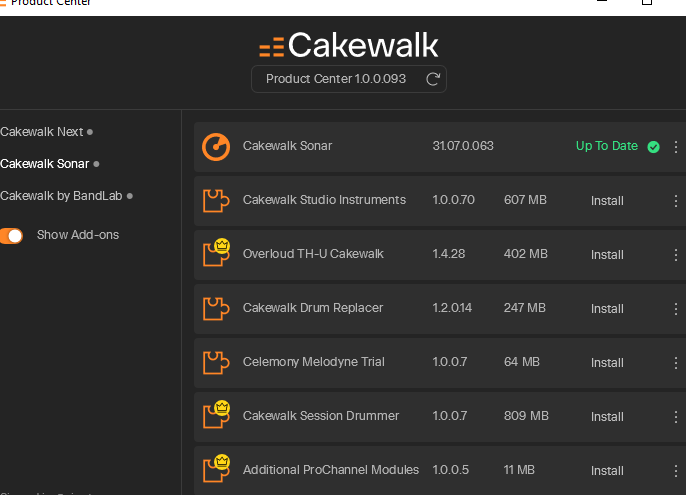Install Cakewalk Studio Instruments
The image size is (686, 495).
pos(607,200)
